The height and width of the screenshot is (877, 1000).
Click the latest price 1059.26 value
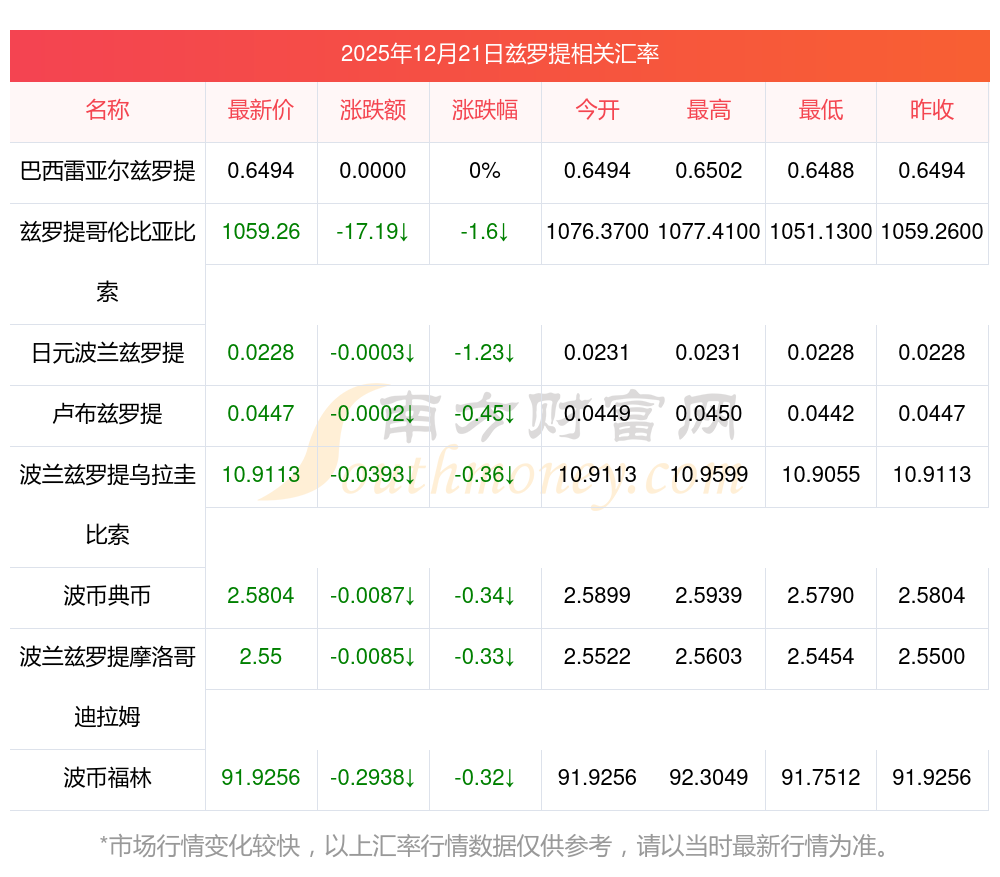coord(261,232)
